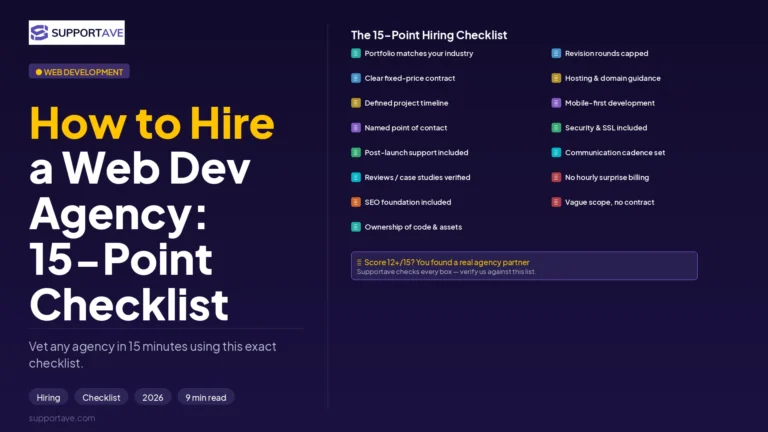Select the Web Development category badge
Image resolution: width=768 pixels, height=432 pixels.
(79, 72)
